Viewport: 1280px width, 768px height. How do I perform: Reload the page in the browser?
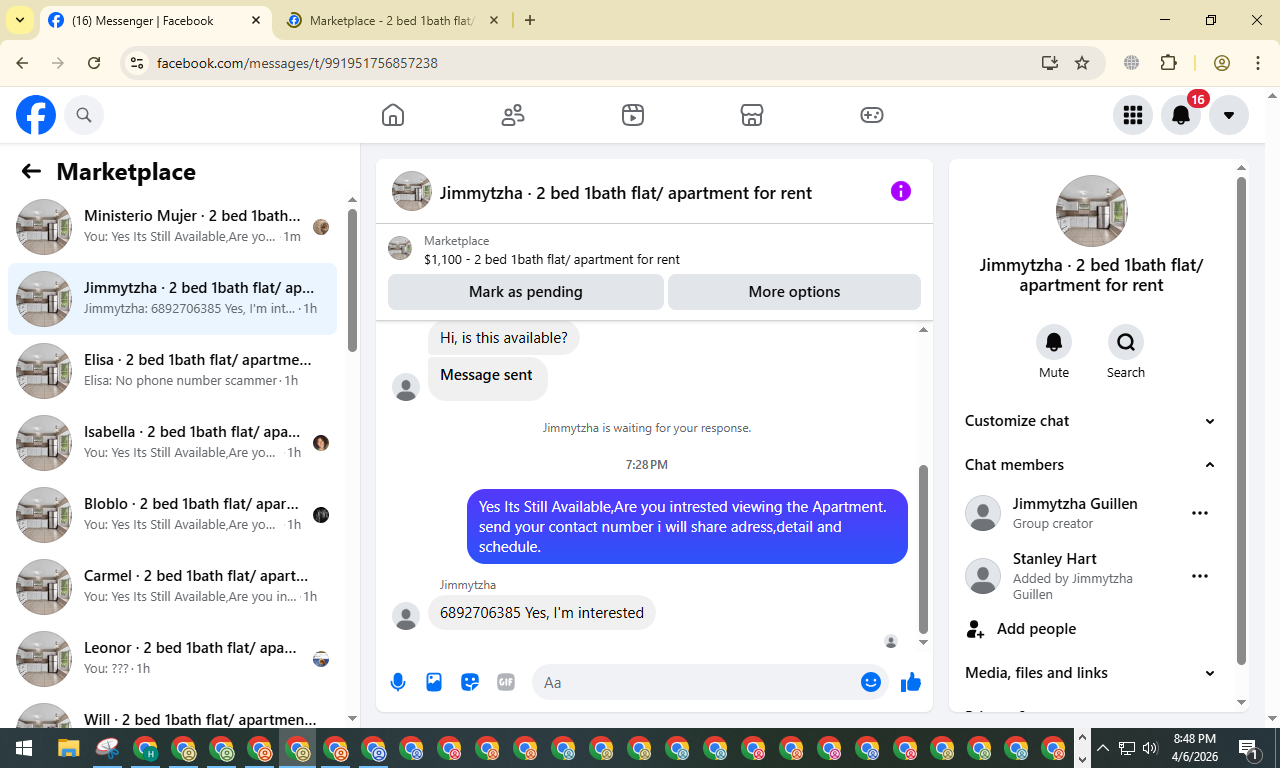point(94,63)
